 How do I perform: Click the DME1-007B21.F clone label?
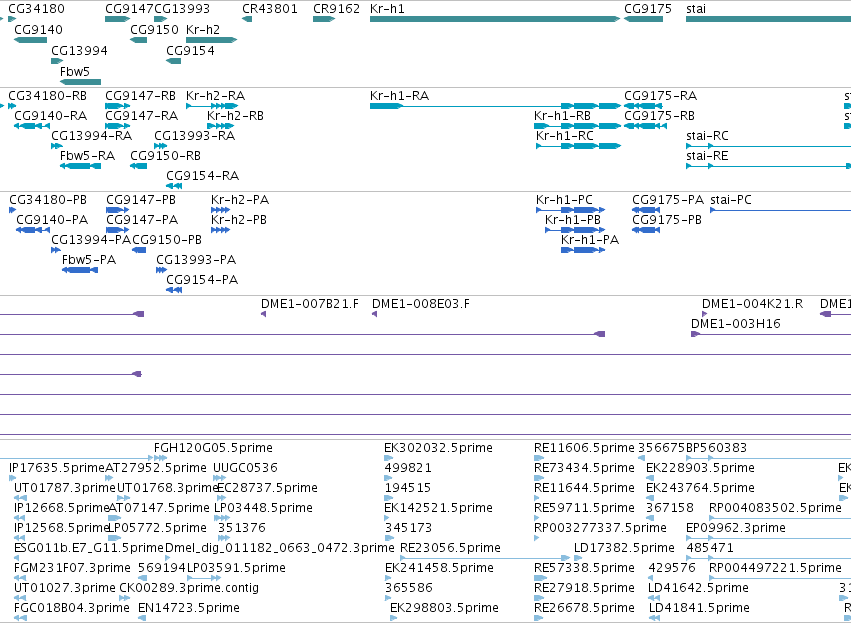click(x=310, y=304)
